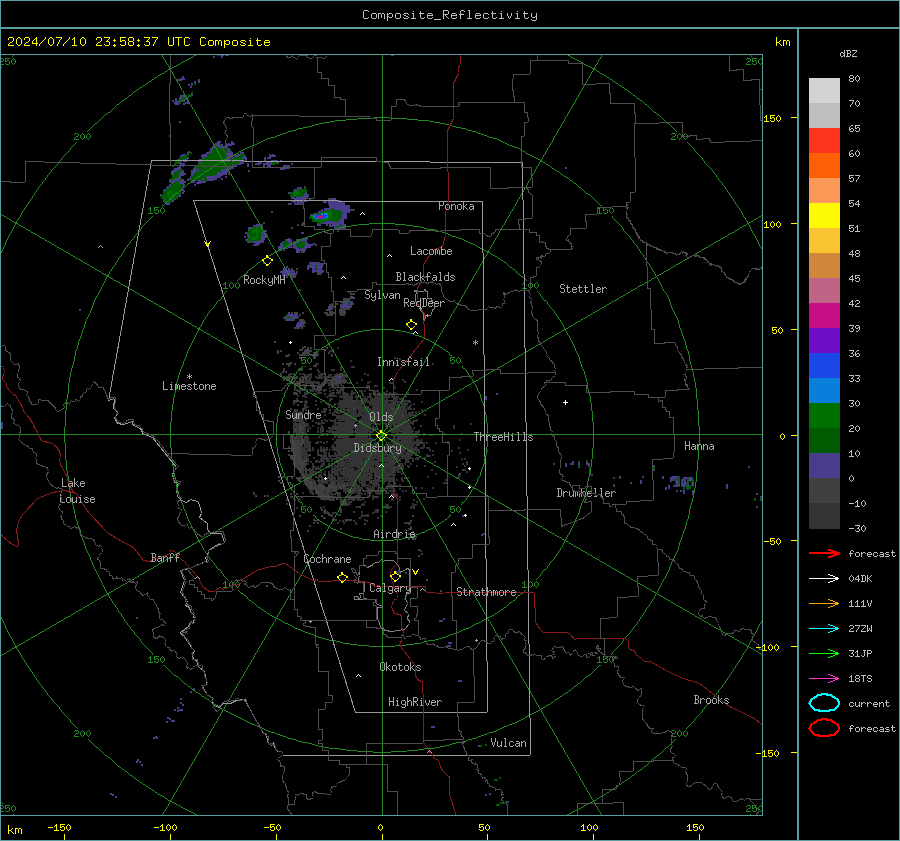Click the 20 dBZ green color swatch

pyautogui.click(x=824, y=440)
